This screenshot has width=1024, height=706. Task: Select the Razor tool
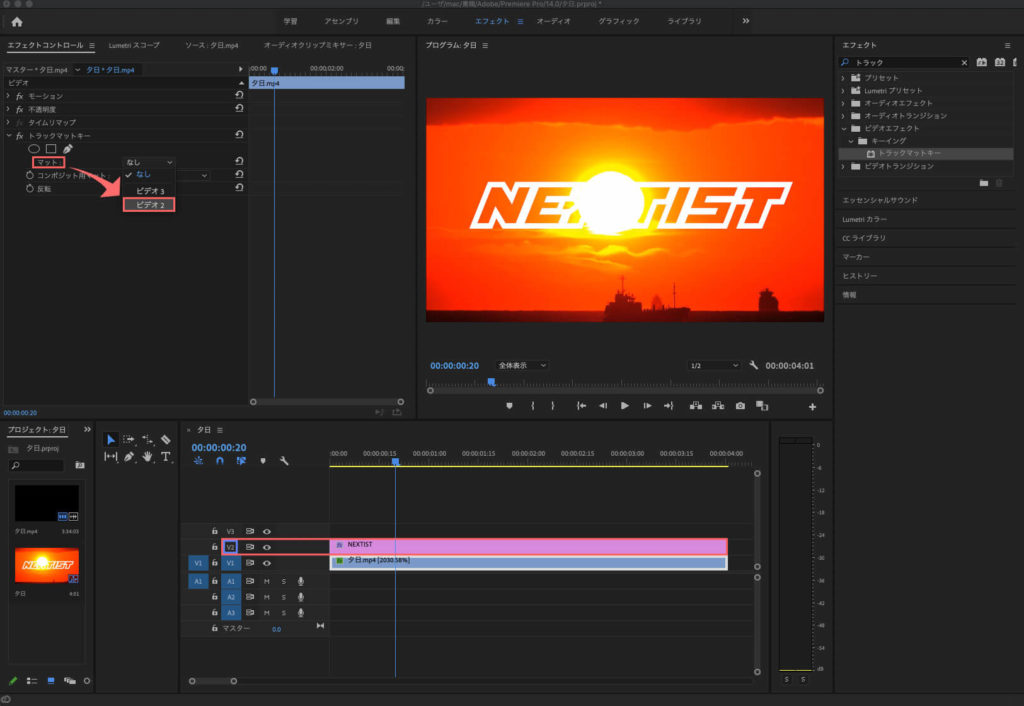coord(165,440)
